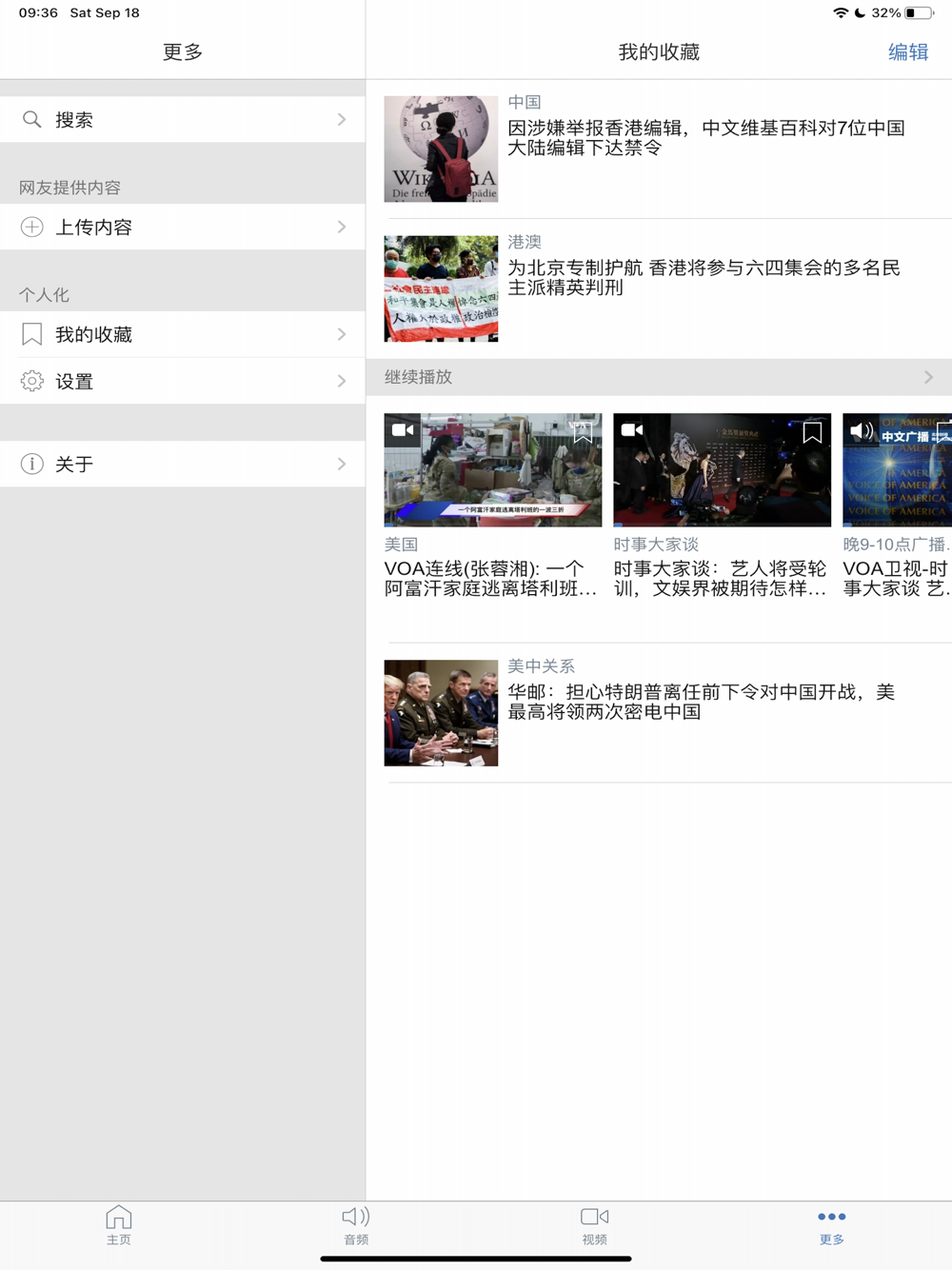
Task: Tap the 美国 category label under video
Action: (401, 545)
